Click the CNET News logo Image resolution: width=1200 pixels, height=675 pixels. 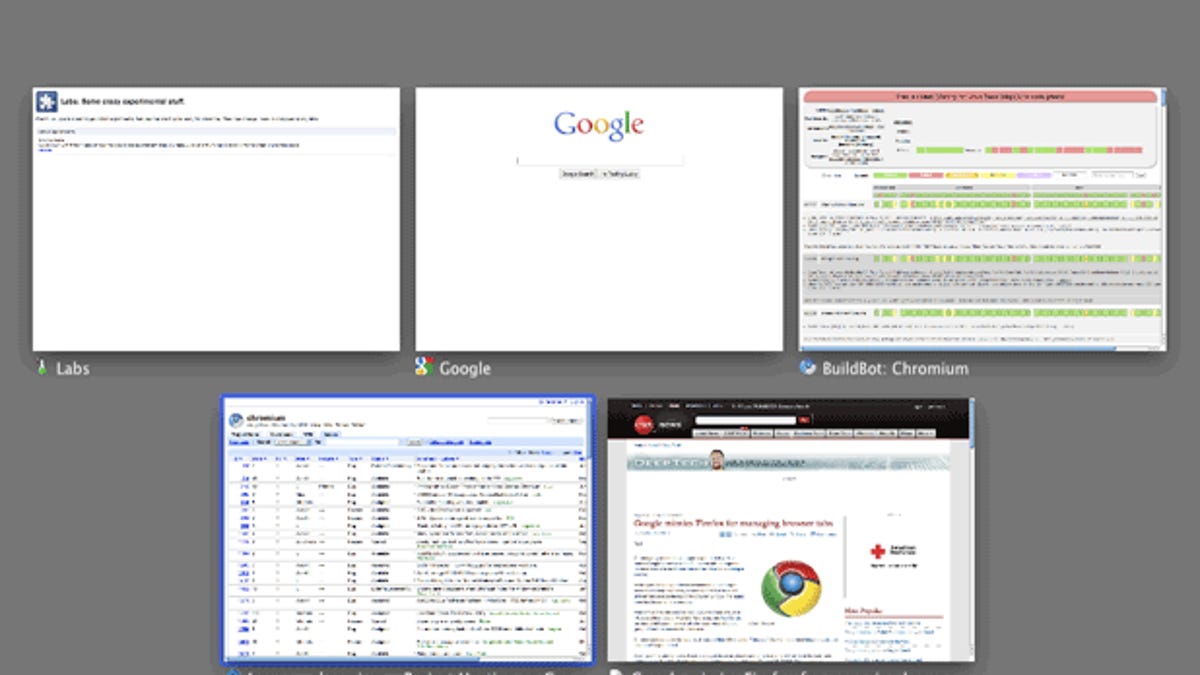(645, 422)
